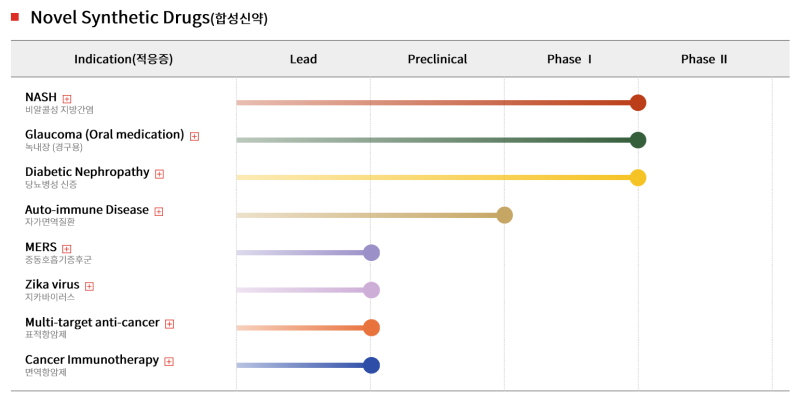Click the Zika virus indication label

click(53, 285)
